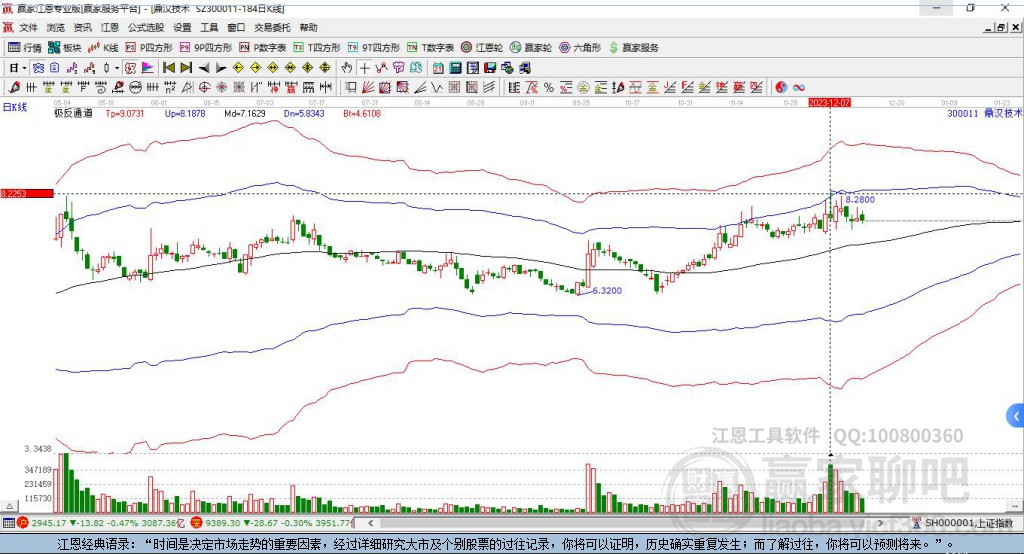Jump to the first bar

pyautogui.click(x=168, y=68)
